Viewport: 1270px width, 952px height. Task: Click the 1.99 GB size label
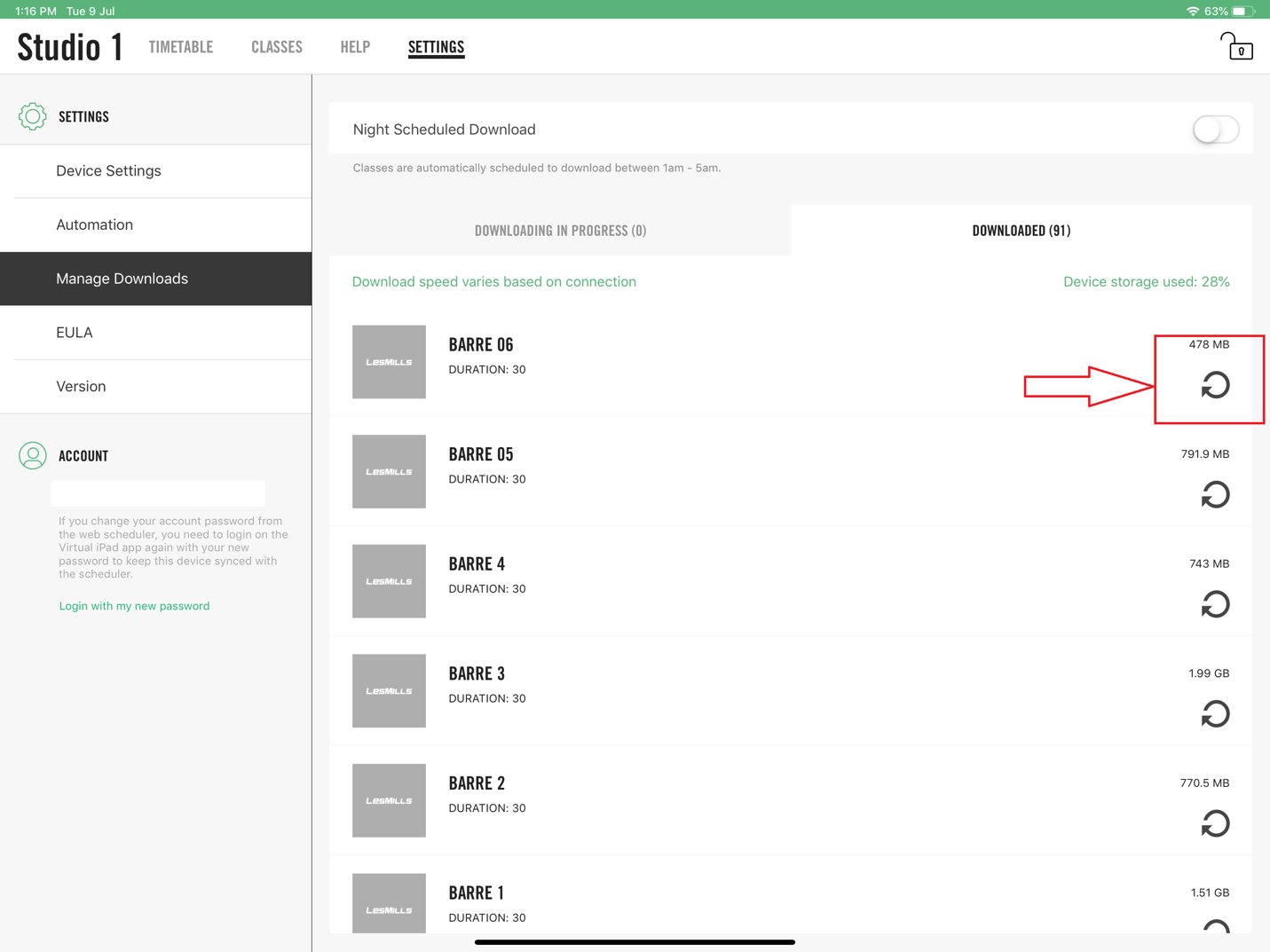point(1209,673)
